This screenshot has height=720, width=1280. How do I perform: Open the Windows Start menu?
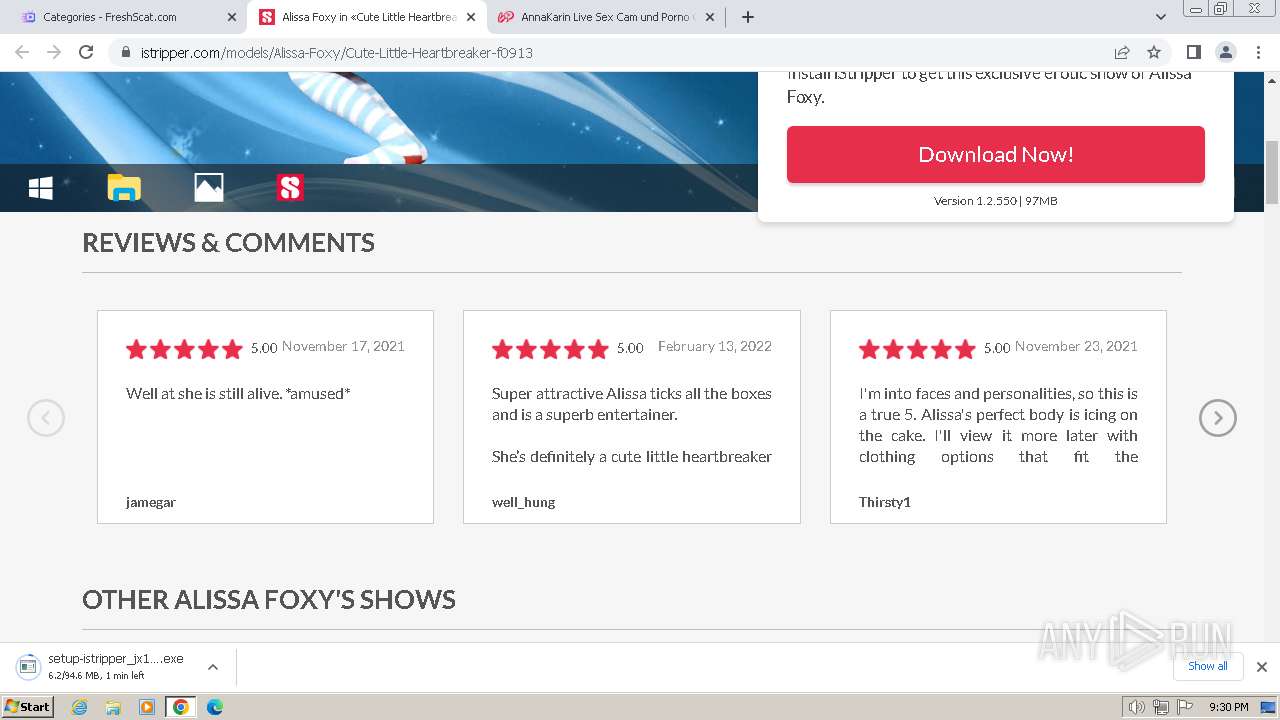pos(28,707)
